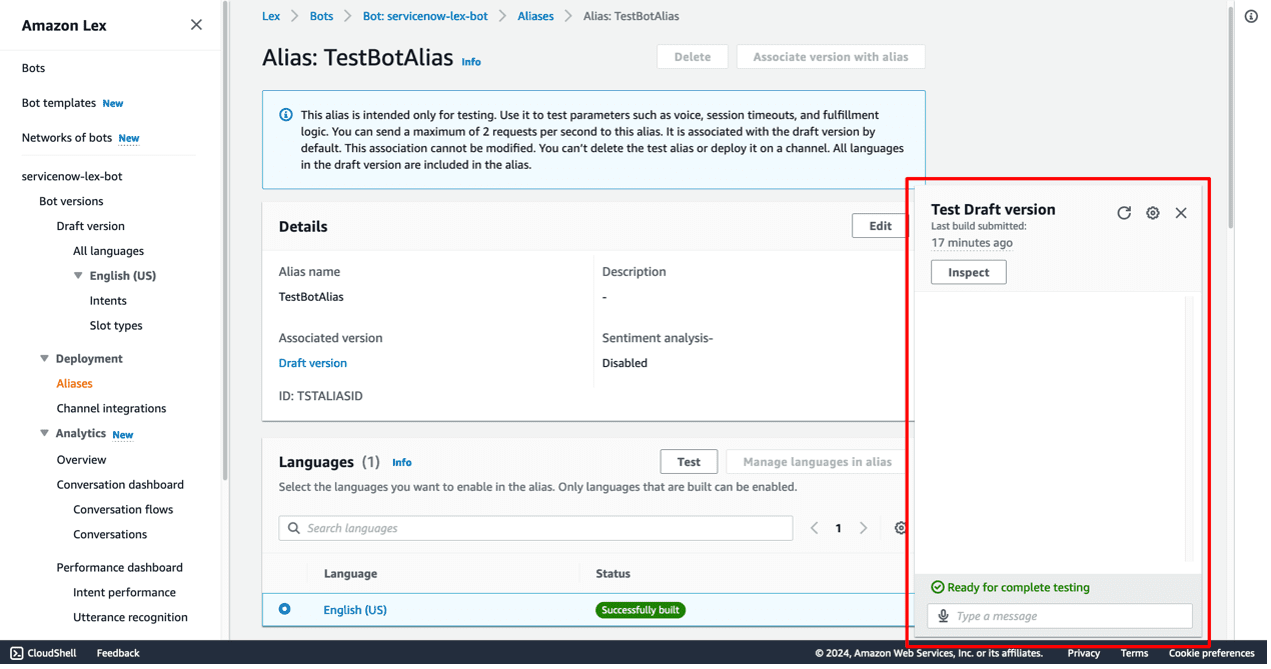Open Conversation dashboard in the sidebar
Image resolution: width=1271 pixels, height=669 pixels.
120,484
